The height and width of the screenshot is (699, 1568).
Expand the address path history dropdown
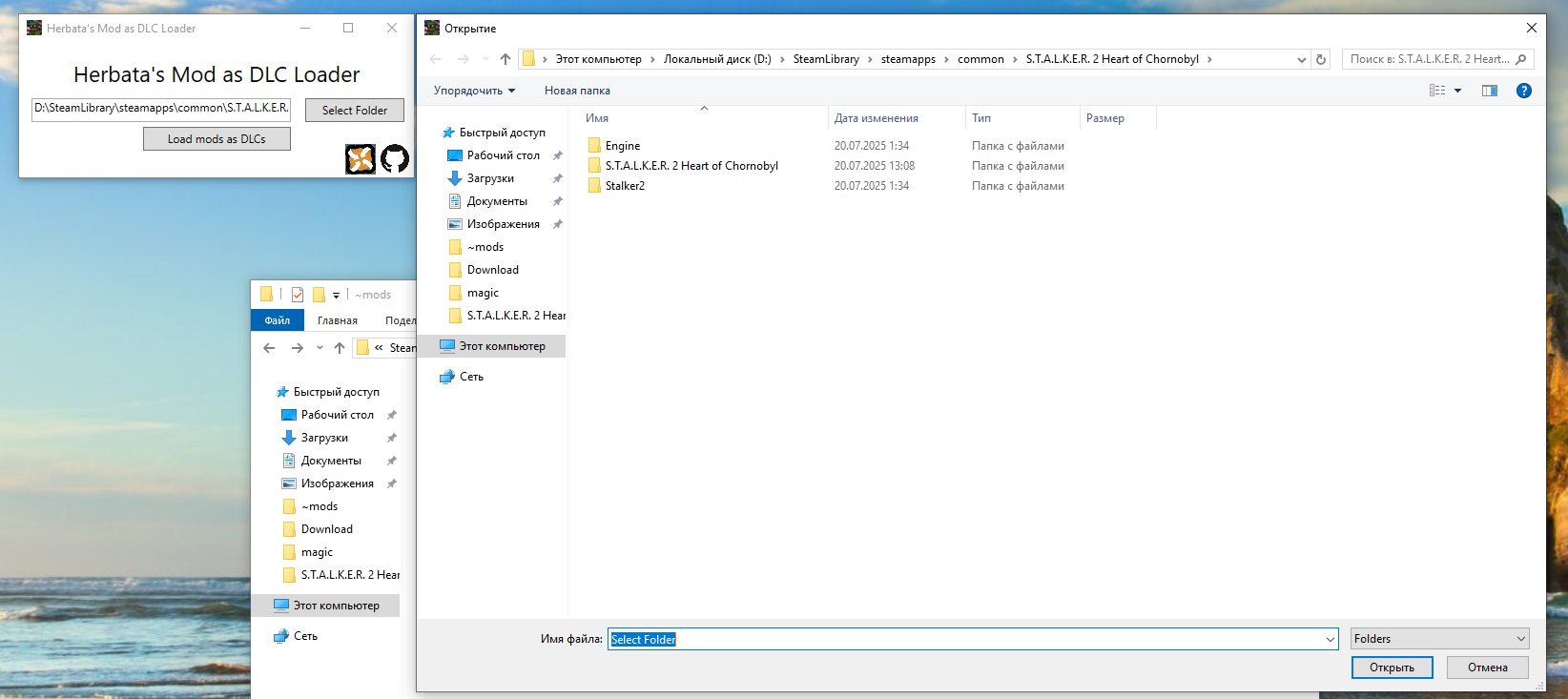[x=1302, y=59]
